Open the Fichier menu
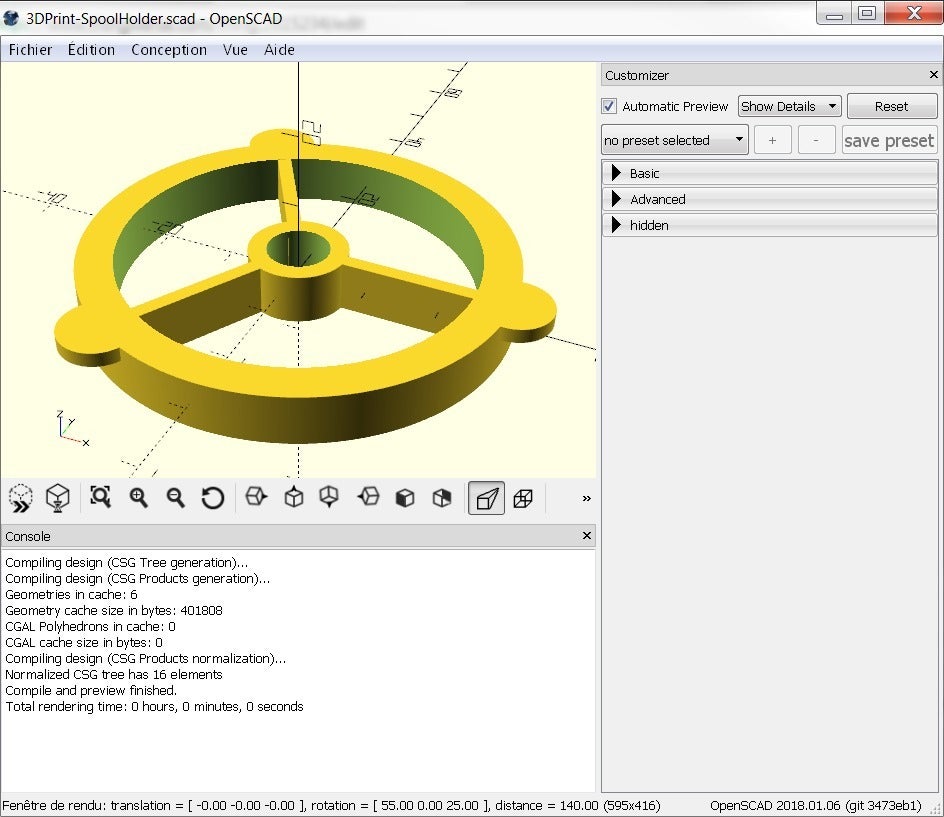Screen dimensions: 944x817 (30, 49)
